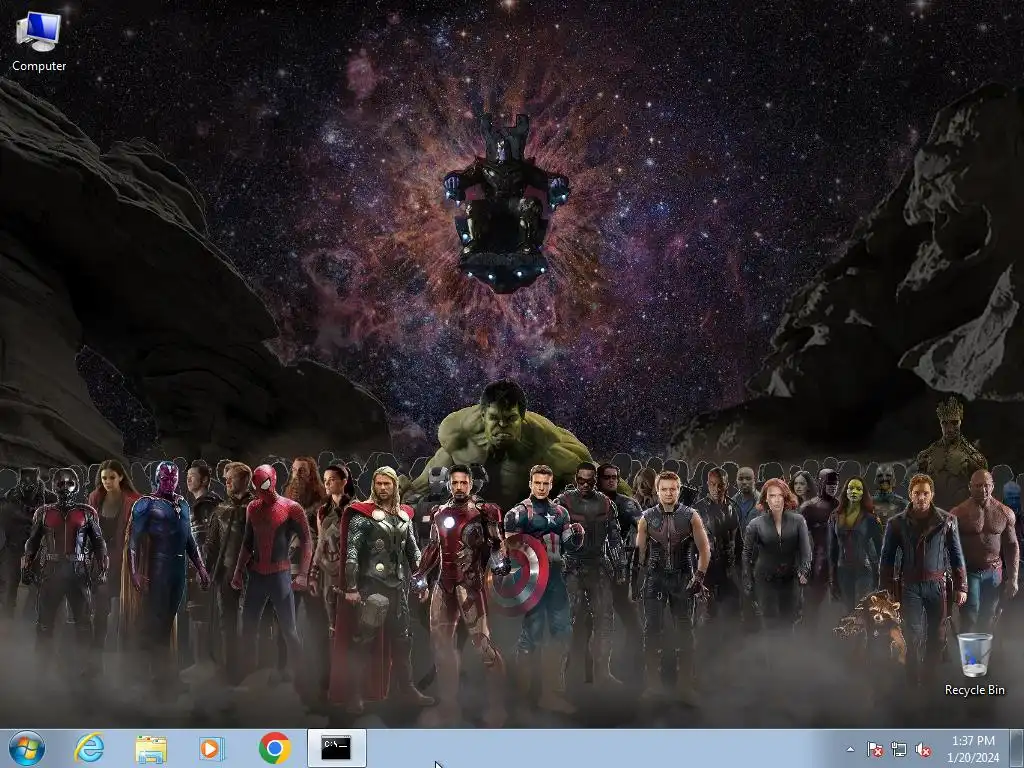Select the Recycle Bin desktop icon
The width and height of the screenshot is (1024, 768).
[974, 664]
